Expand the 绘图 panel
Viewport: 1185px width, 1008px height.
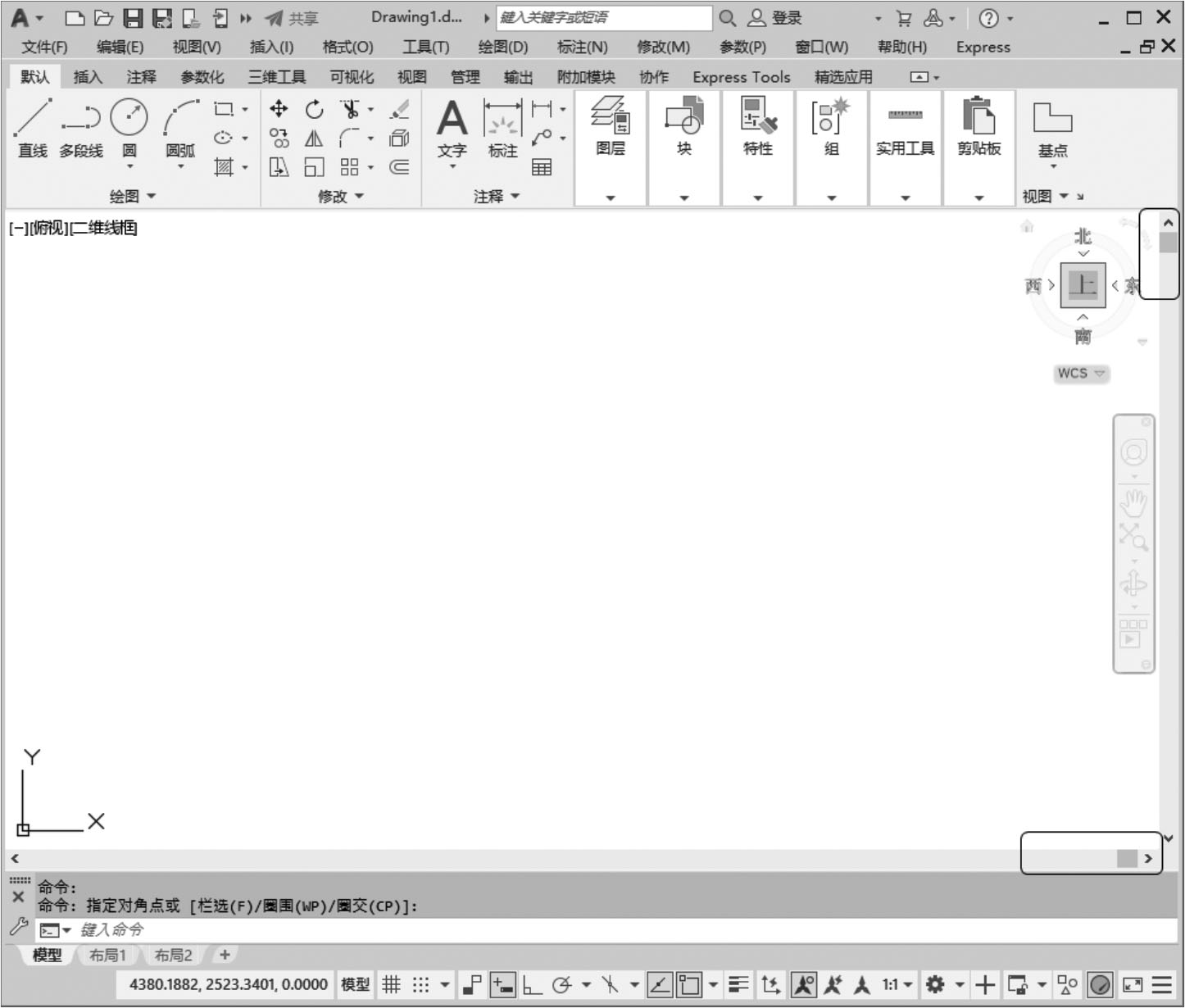pos(133,197)
